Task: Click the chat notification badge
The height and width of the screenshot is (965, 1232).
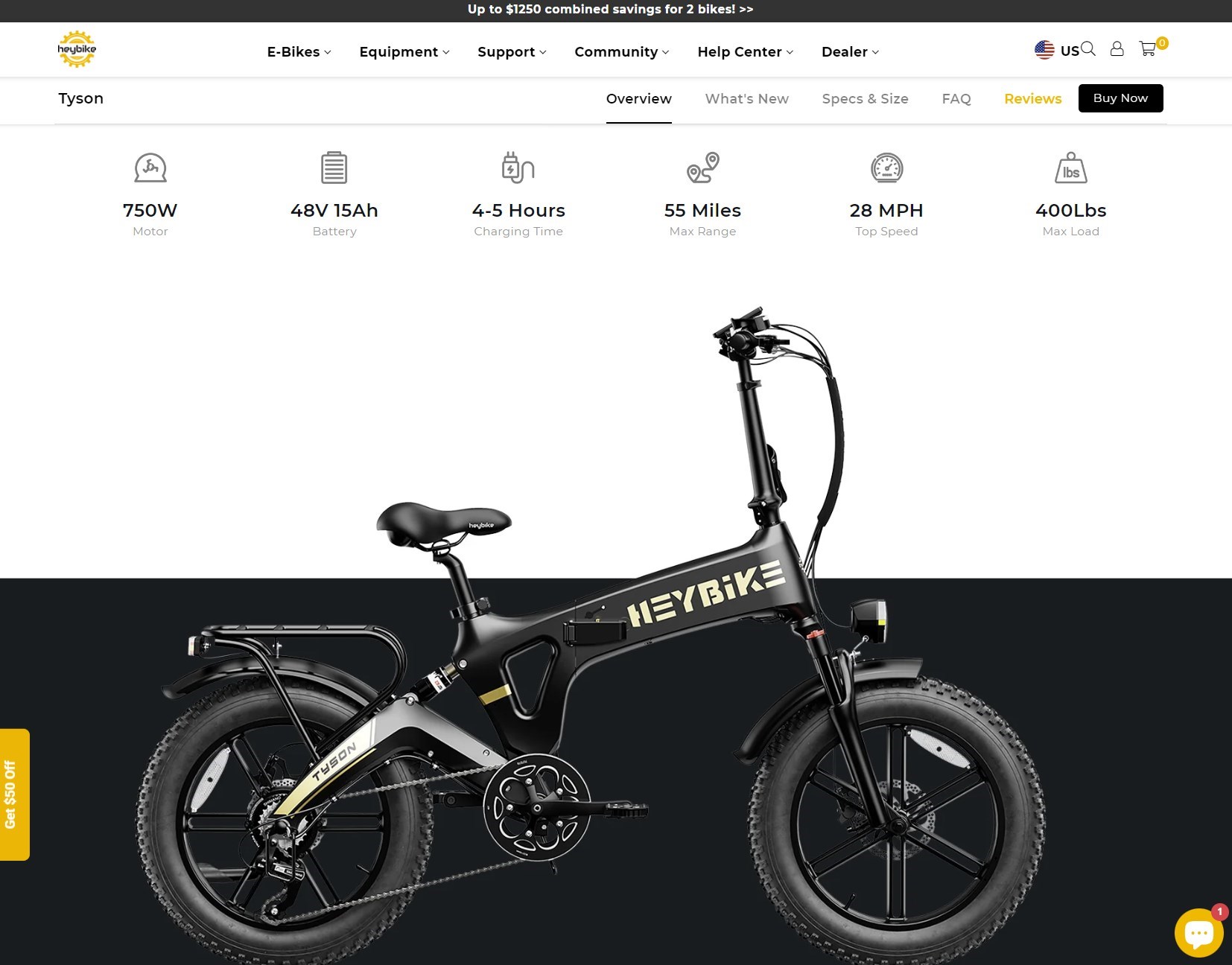Action: click(1219, 911)
